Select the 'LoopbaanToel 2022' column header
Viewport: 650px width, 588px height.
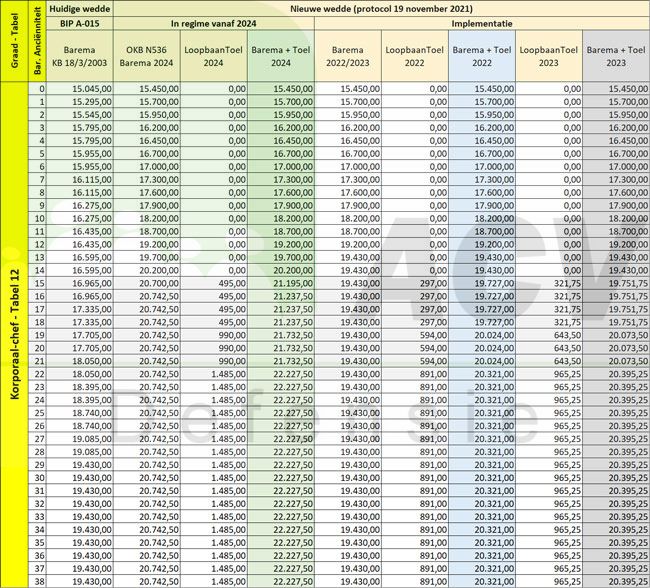click(415, 56)
